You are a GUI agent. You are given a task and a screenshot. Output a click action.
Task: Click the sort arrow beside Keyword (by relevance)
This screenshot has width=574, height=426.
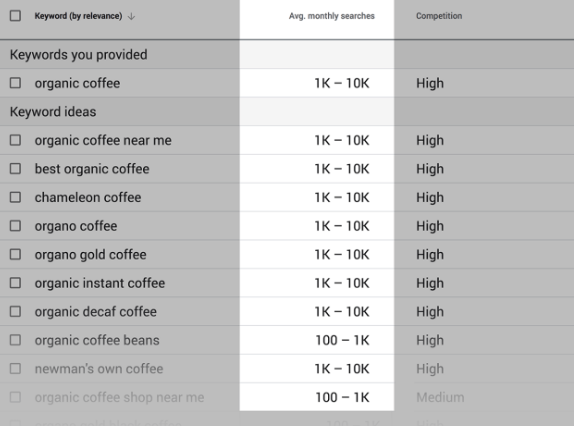point(131,16)
